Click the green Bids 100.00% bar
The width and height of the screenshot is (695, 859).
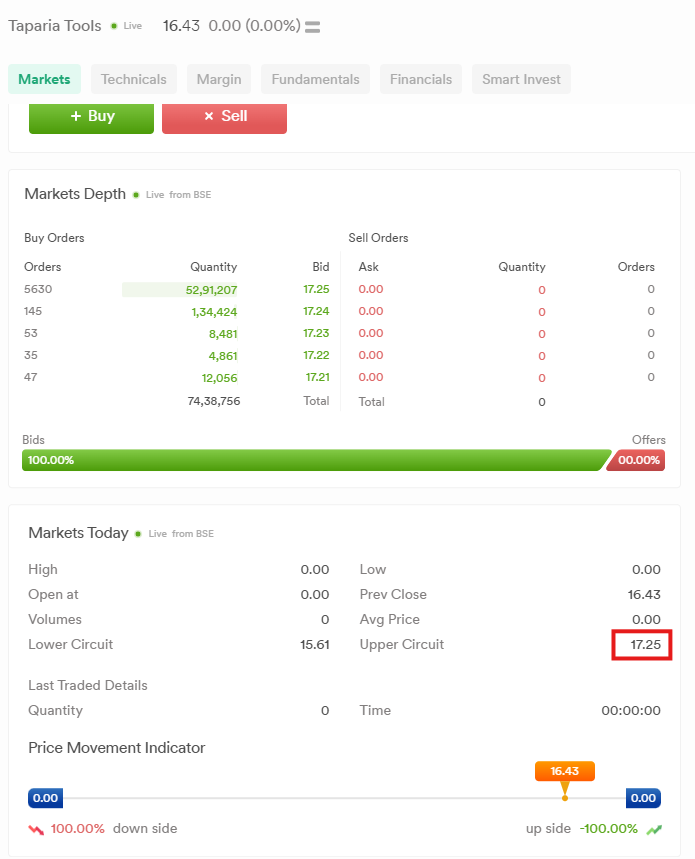(x=317, y=460)
